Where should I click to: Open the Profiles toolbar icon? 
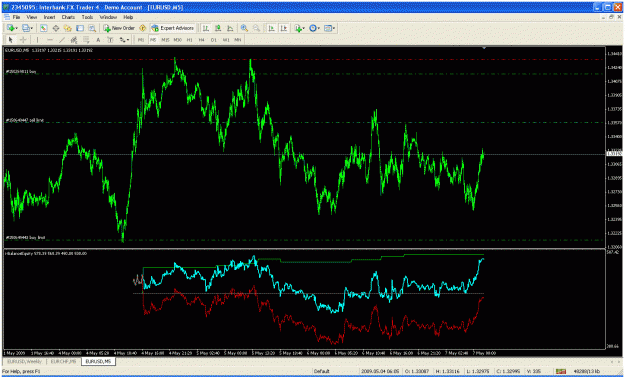tap(26, 28)
